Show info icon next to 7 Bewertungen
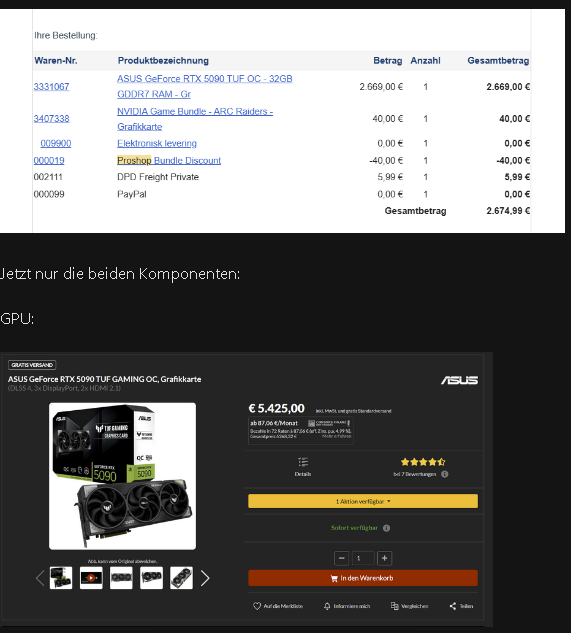The height and width of the screenshot is (633, 571). (x=445, y=474)
